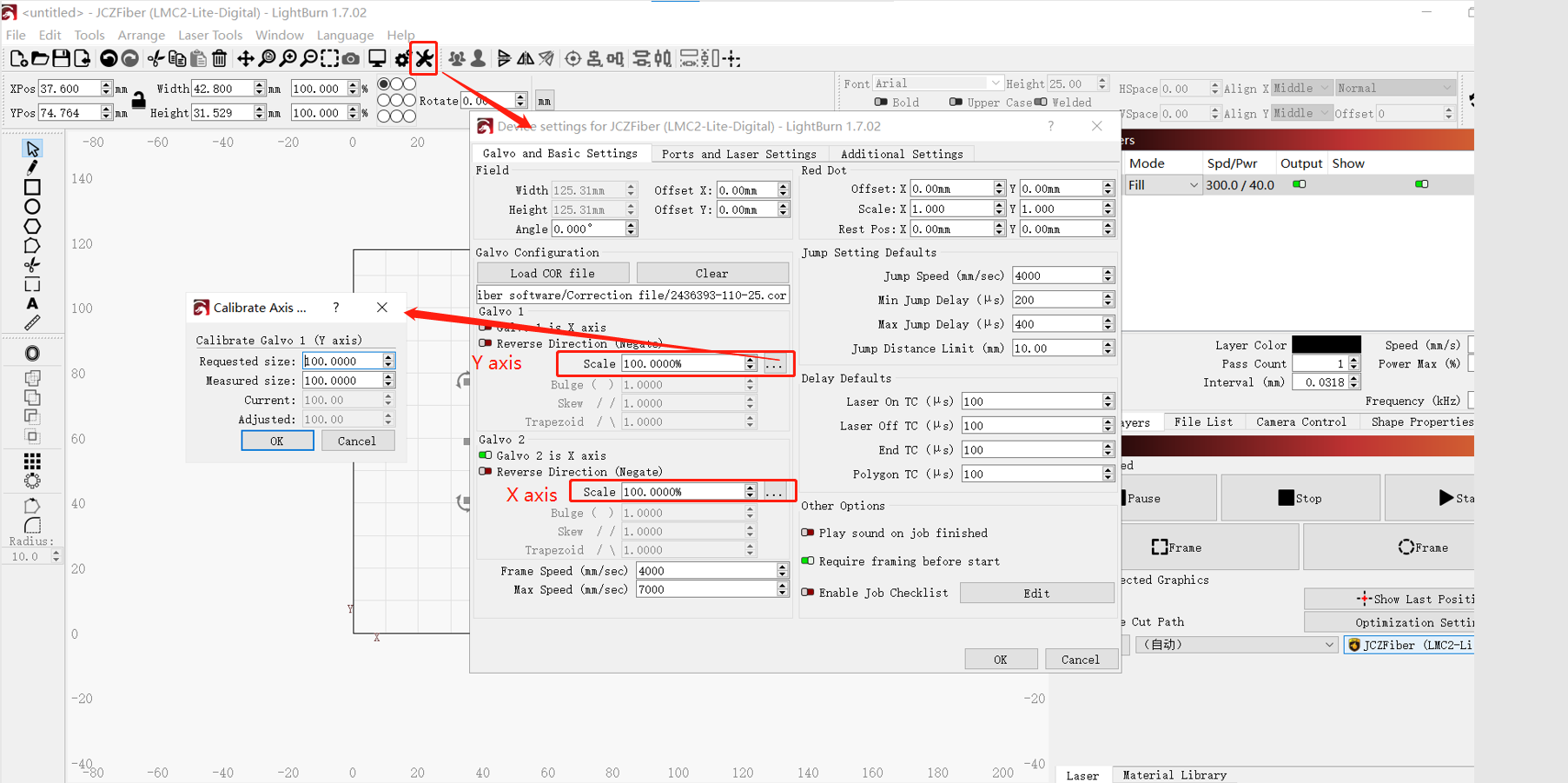Click Clear button in Galvo Configuration

point(712,273)
